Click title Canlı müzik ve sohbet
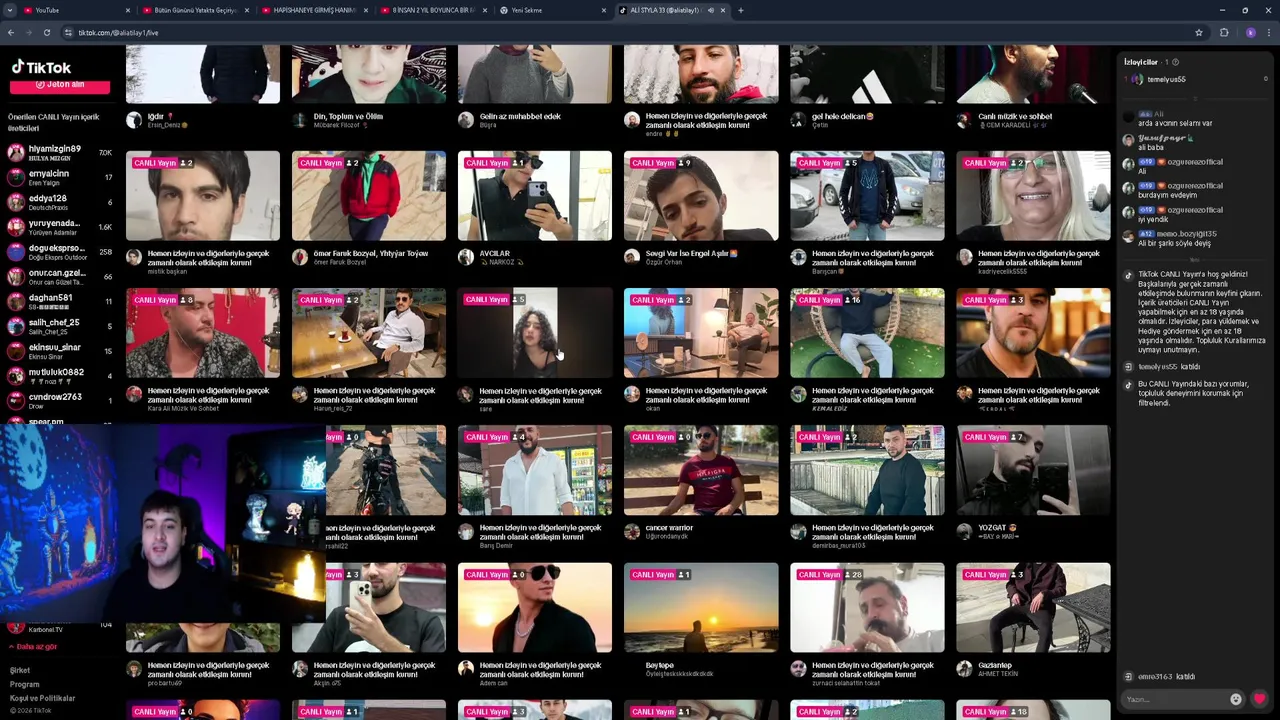 click(x=1015, y=116)
